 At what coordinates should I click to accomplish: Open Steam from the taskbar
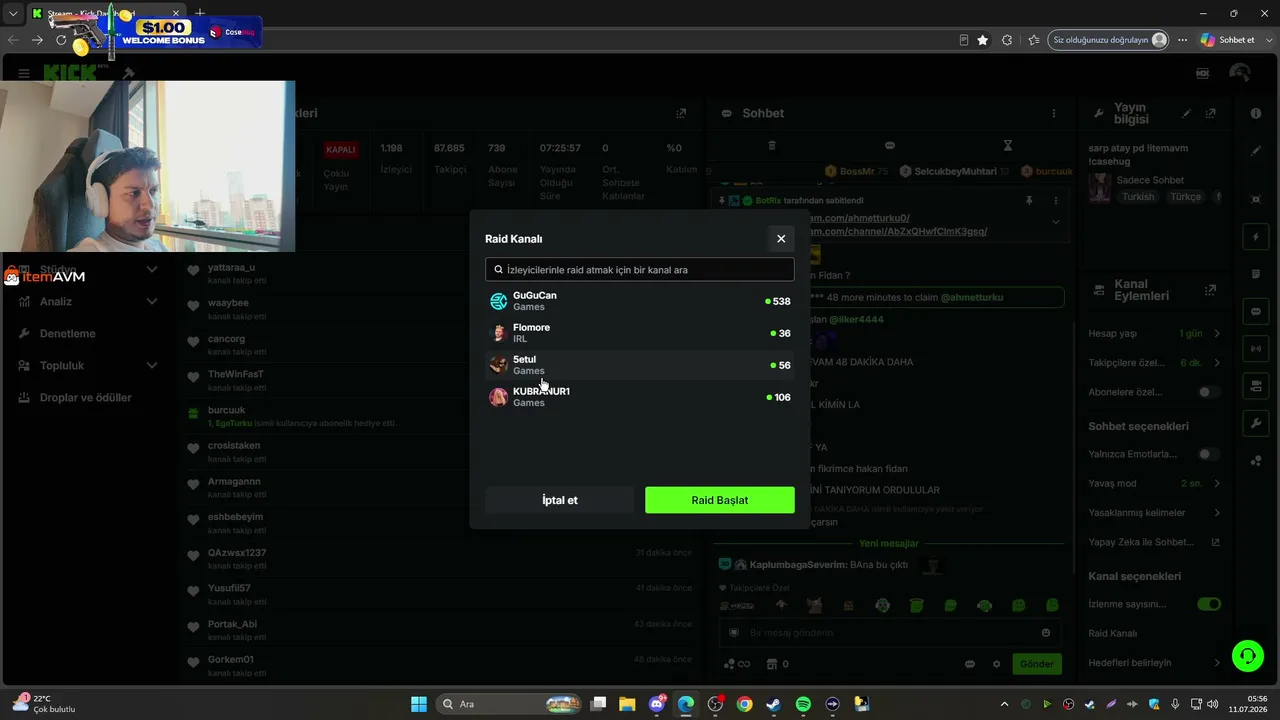773,704
